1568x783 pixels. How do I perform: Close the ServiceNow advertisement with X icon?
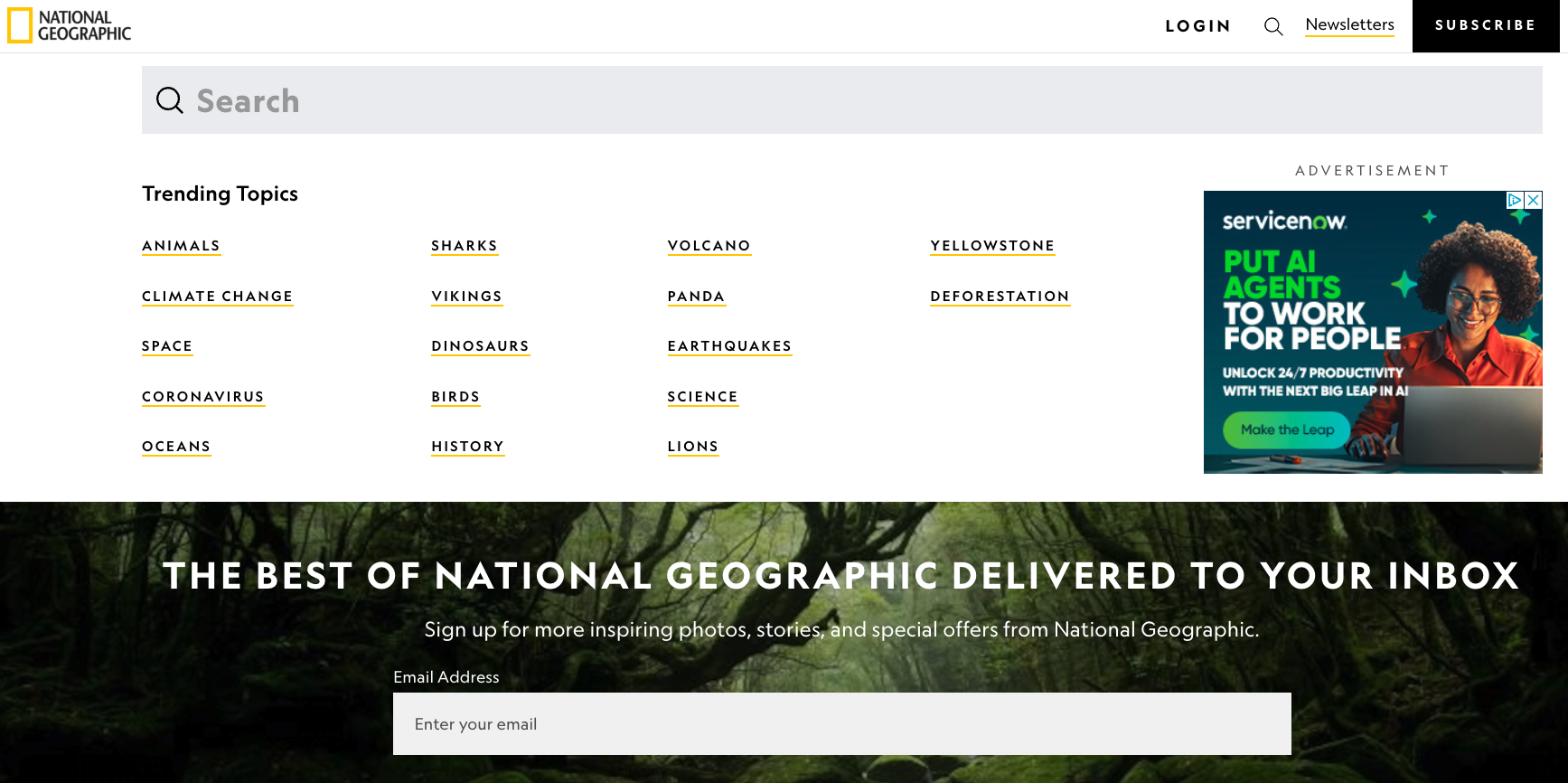(1534, 201)
